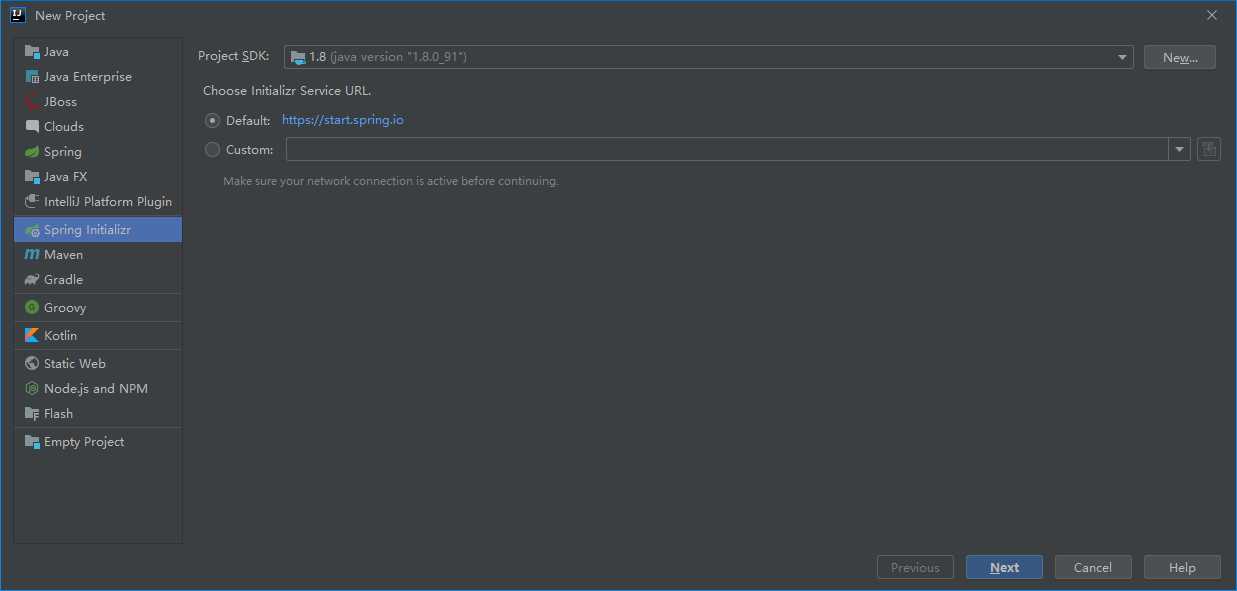Viewport: 1237px width, 591px height.
Task: Open the Project SDK dropdown
Action: (708, 57)
